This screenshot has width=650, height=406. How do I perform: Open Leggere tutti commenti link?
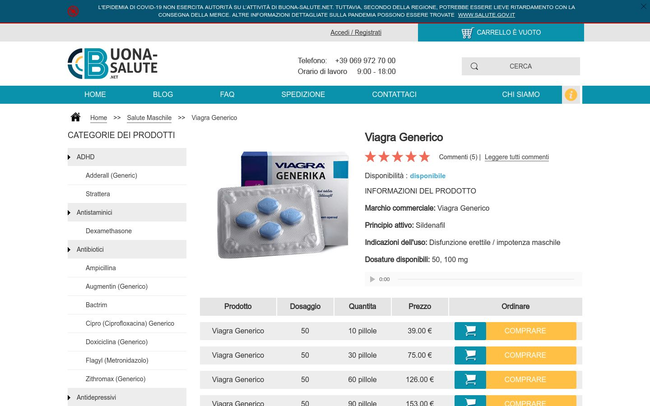tap(517, 157)
